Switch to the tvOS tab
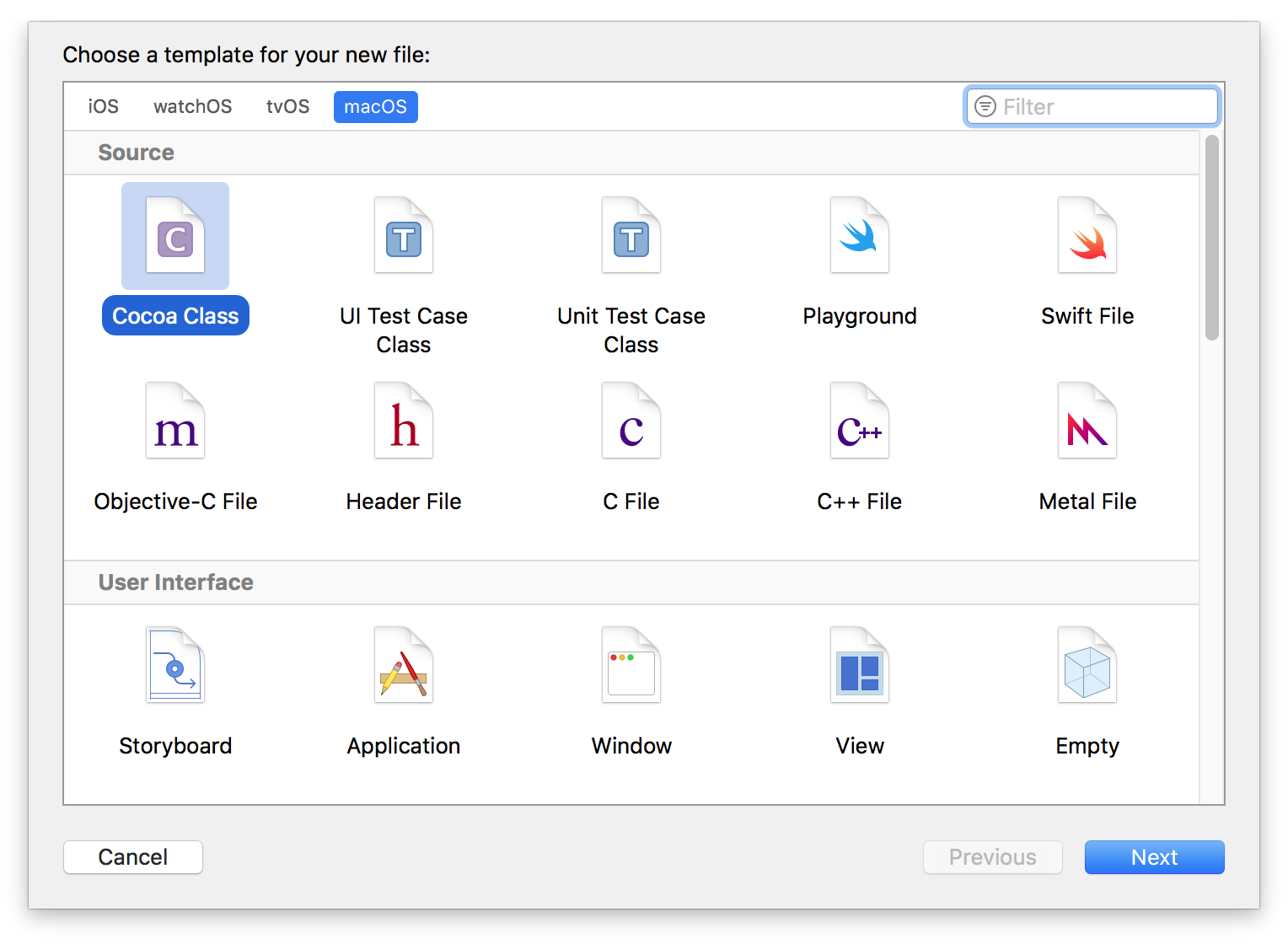Image resolution: width=1288 pixels, height=944 pixels. tap(287, 106)
